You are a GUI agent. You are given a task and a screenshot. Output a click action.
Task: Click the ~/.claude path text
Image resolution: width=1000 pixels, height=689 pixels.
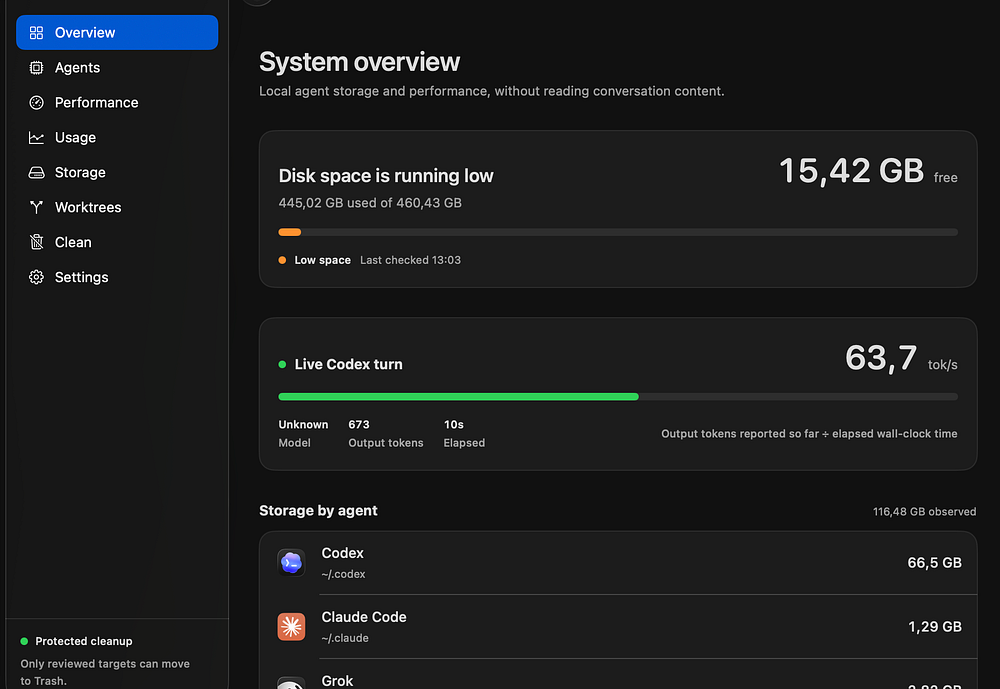[x=344, y=638]
